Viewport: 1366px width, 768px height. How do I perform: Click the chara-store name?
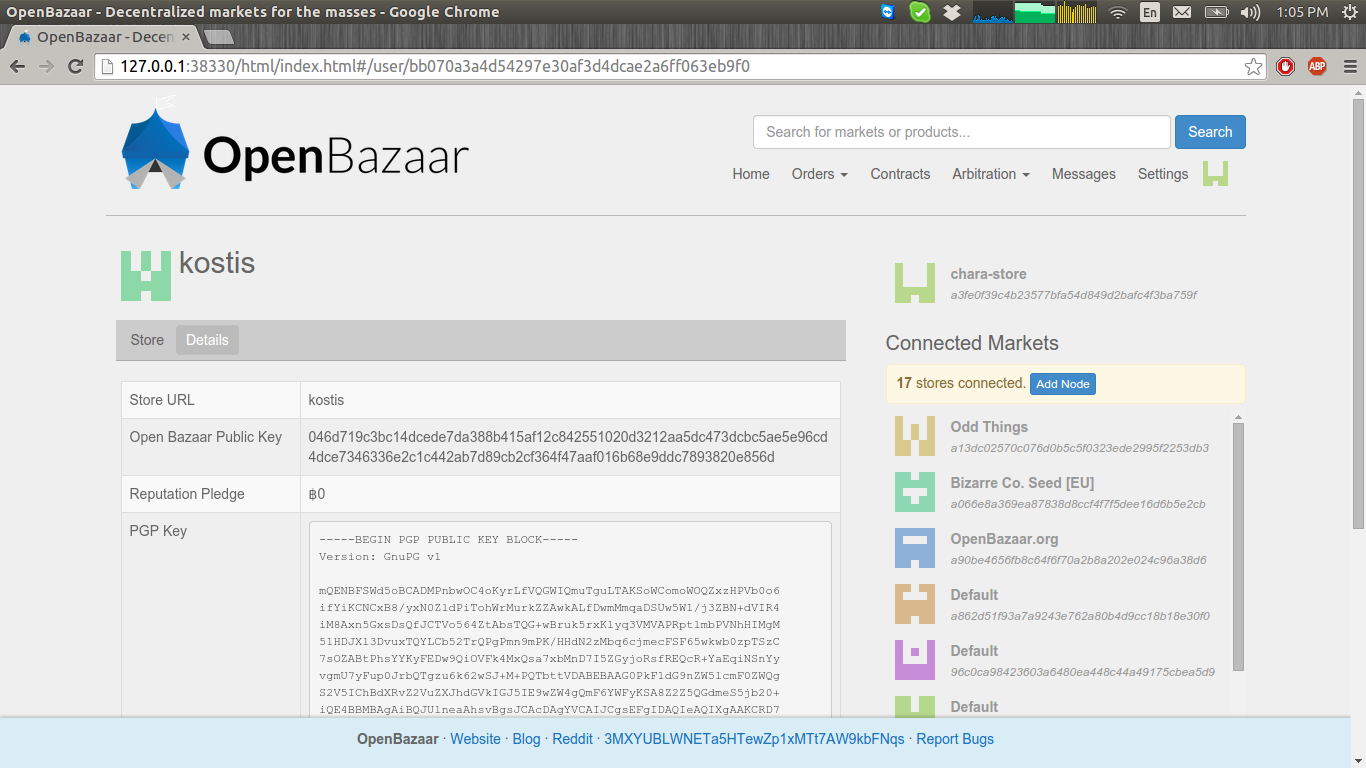(x=988, y=274)
